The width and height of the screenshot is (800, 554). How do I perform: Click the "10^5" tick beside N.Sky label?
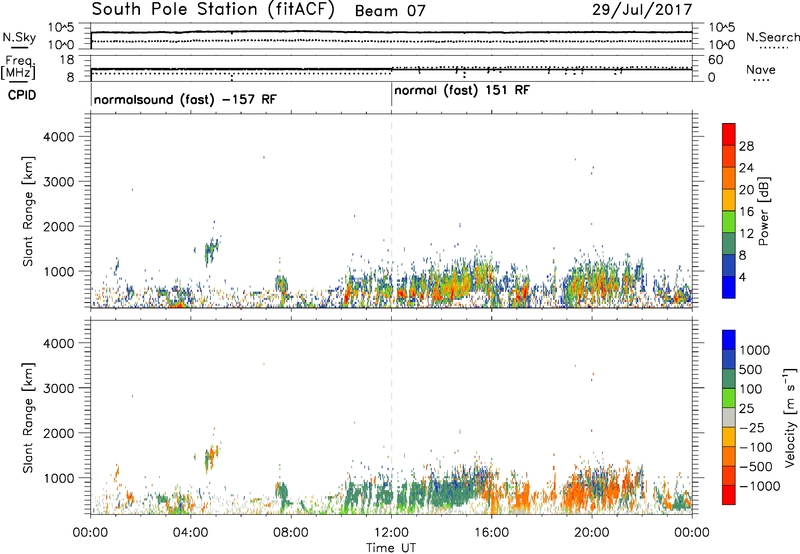click(x=61, y=28)
